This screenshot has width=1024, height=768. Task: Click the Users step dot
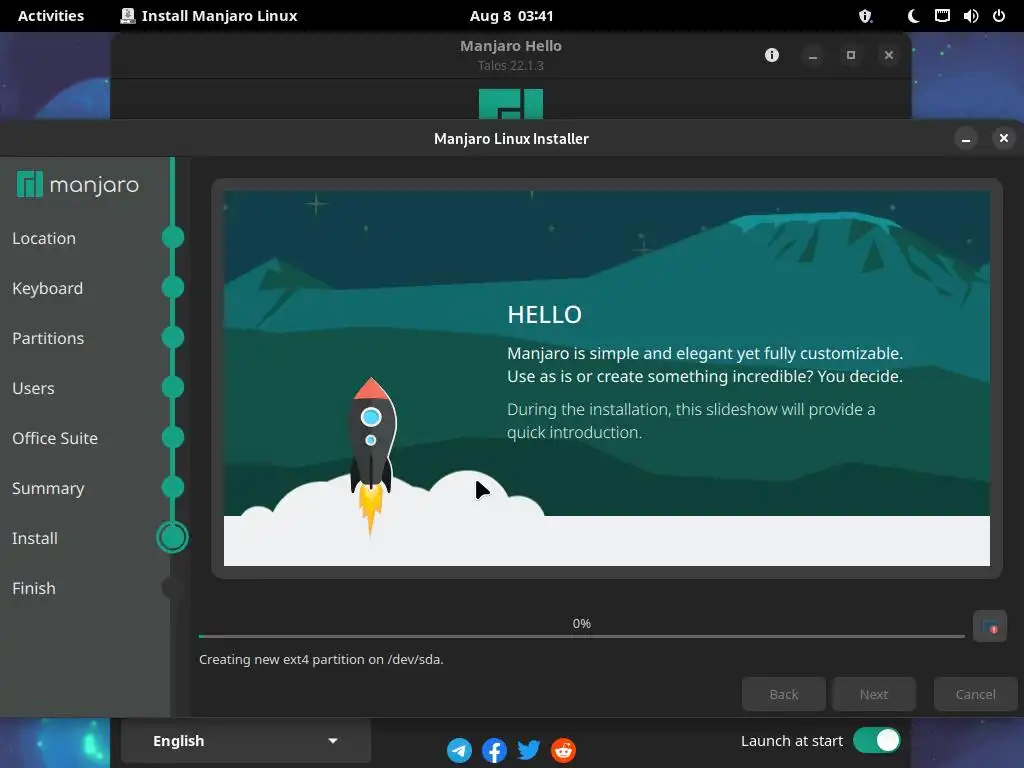tap(172, 387)
